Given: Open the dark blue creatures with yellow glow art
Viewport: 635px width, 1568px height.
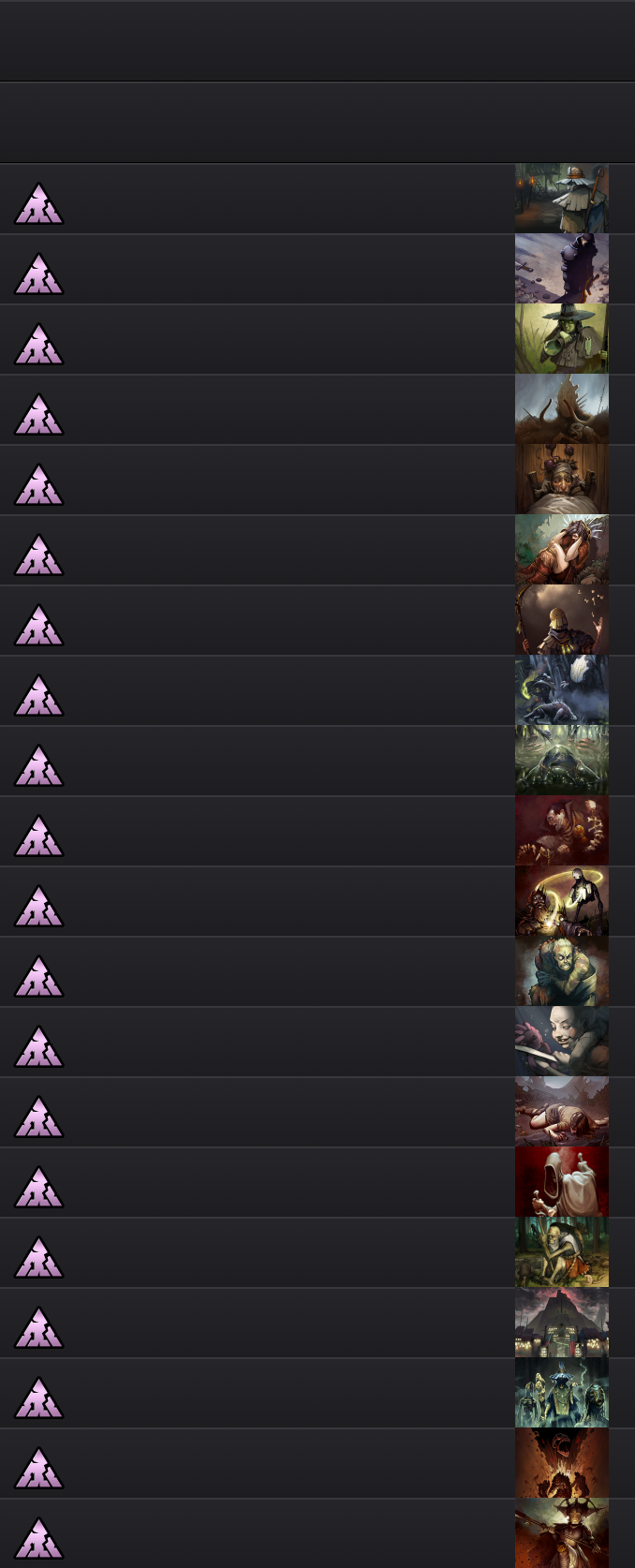Looking at the screenshot, I should tap(562, 690).
